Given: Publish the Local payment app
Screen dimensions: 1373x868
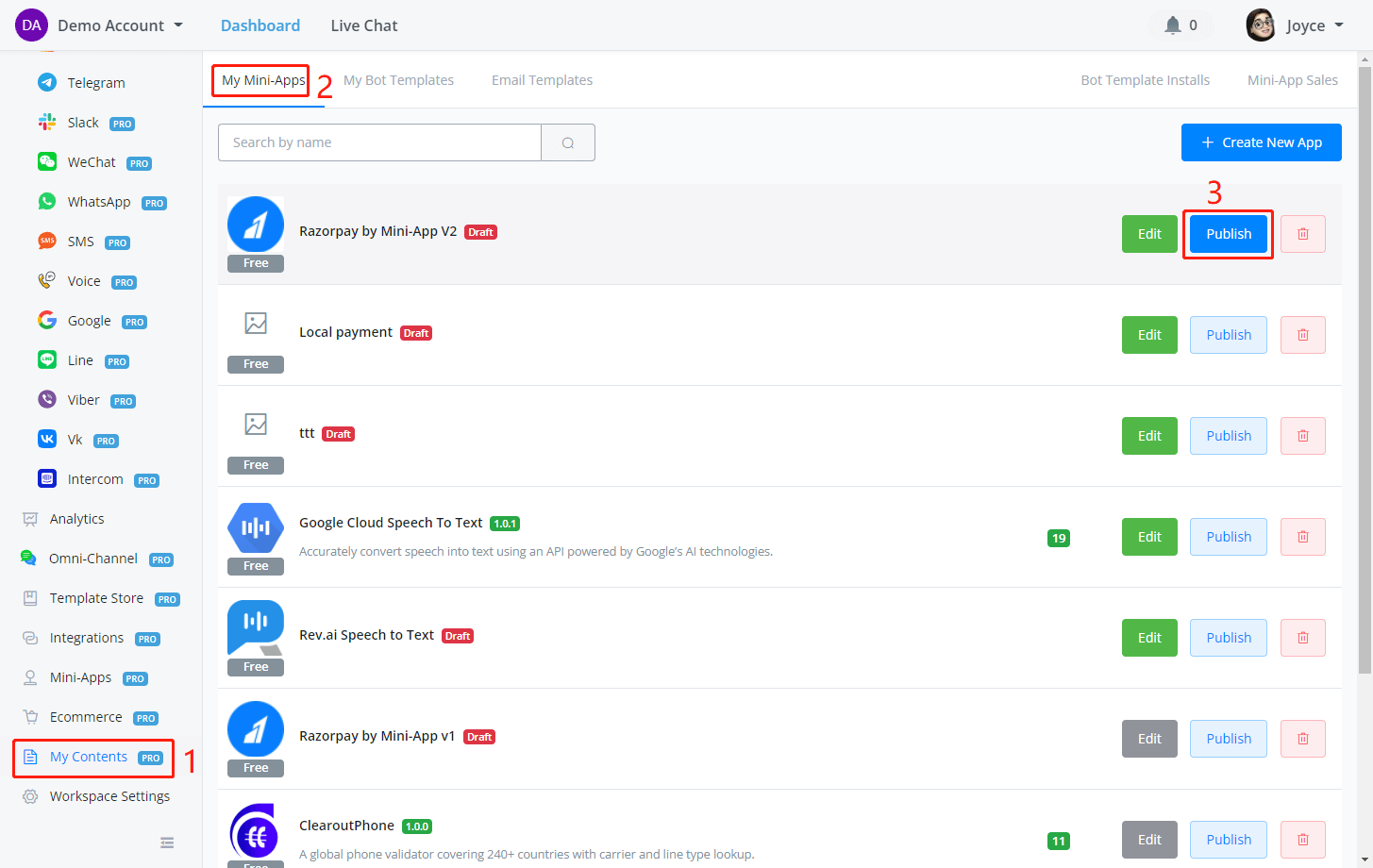Looking at the screenshot, I should (1229, 335).
